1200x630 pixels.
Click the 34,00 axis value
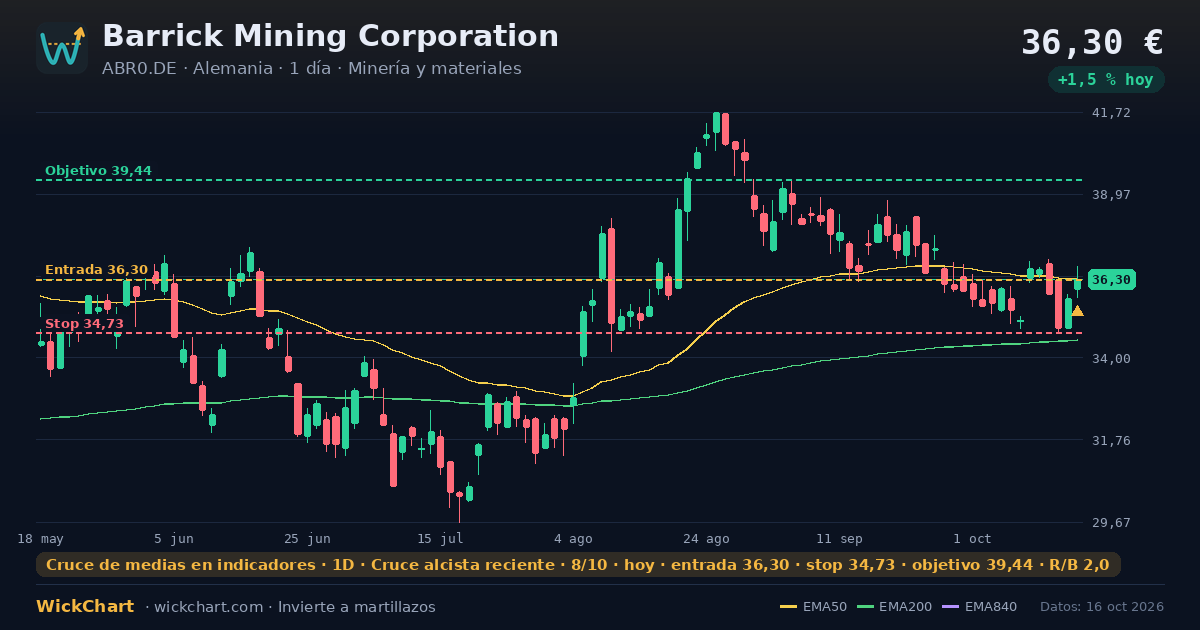[x=1110, y=359]
